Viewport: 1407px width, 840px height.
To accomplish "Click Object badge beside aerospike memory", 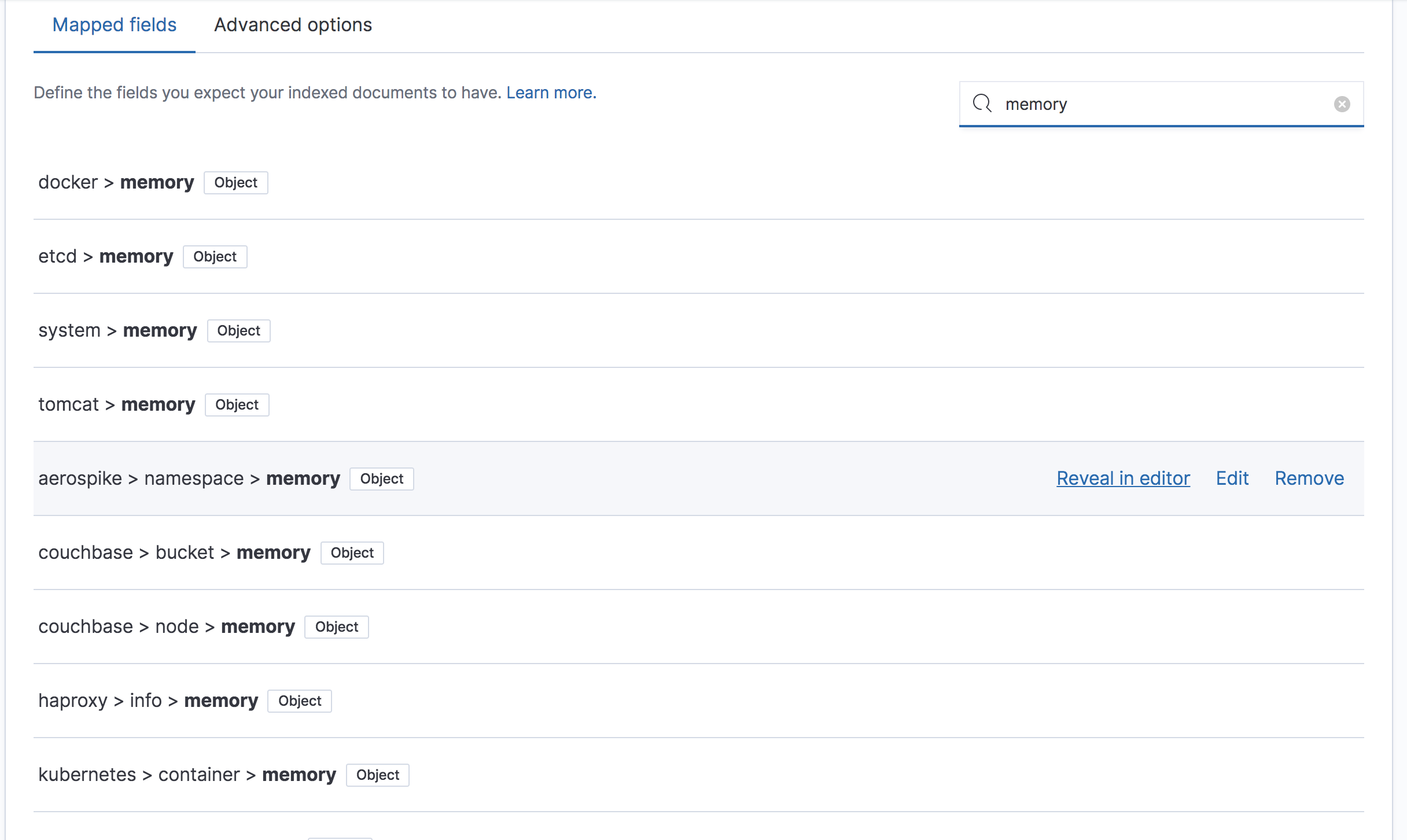I will (381, 479).
